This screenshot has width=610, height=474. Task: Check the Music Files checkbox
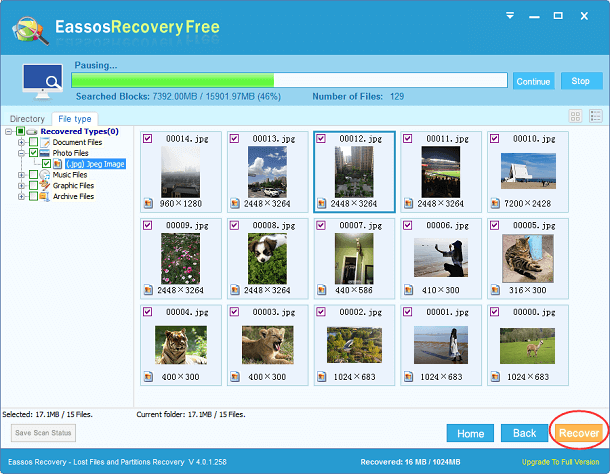(33, 175)
